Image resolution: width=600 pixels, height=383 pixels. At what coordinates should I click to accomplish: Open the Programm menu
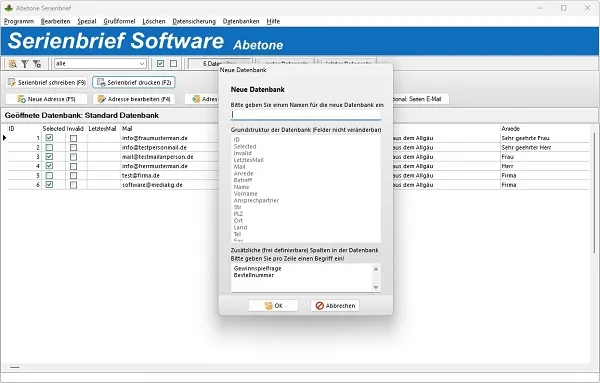[19, 21]
